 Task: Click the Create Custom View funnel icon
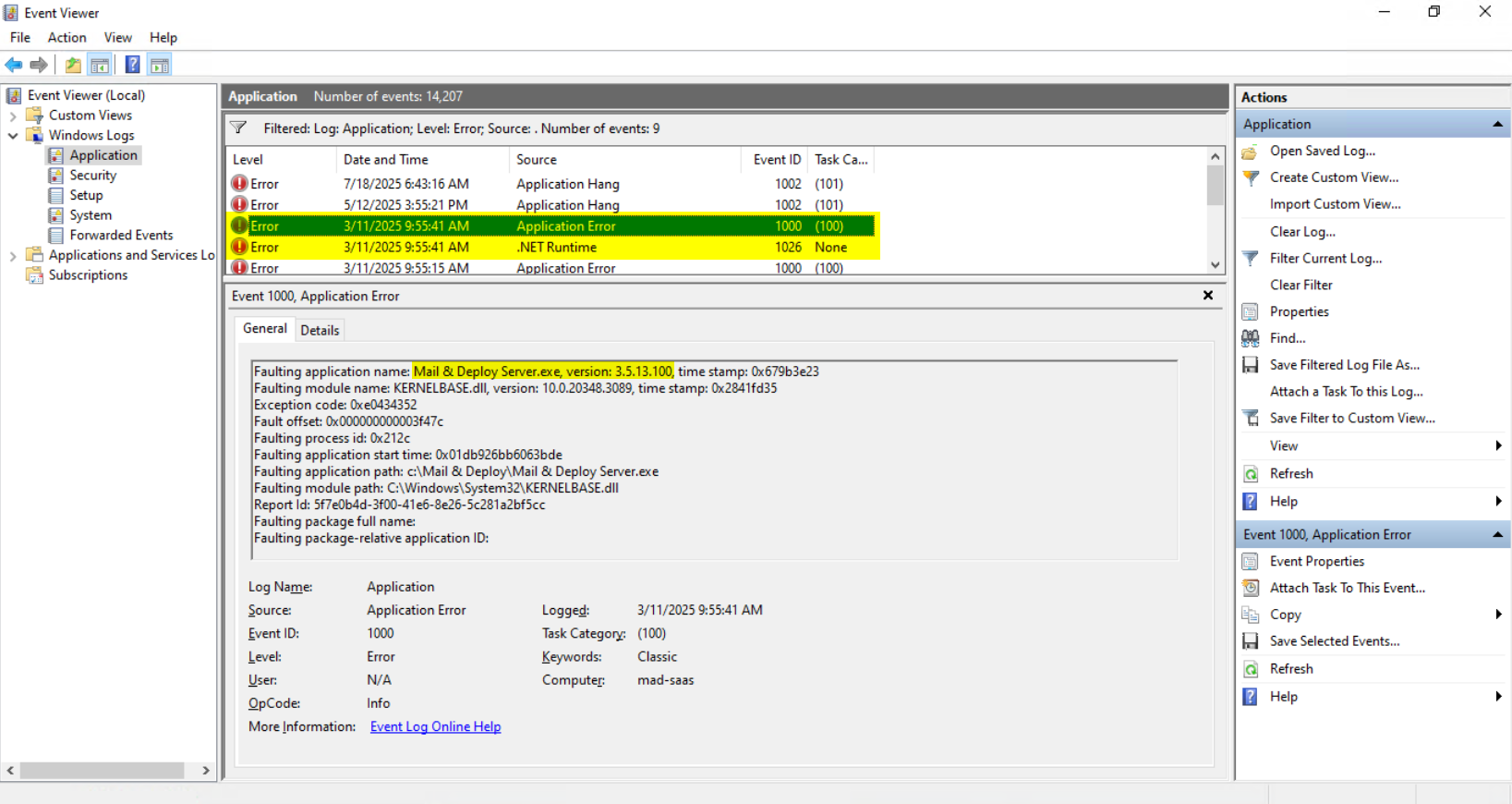[1250, 177]
